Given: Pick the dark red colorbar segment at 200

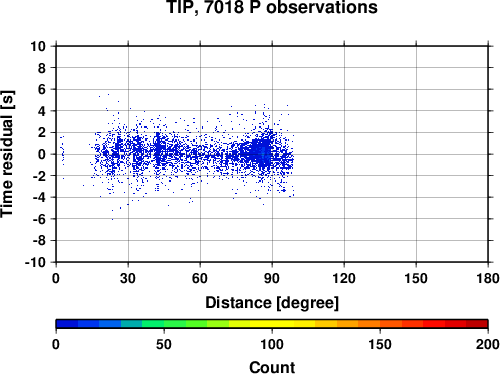Looking at the screenshot, I should [477, 324].
